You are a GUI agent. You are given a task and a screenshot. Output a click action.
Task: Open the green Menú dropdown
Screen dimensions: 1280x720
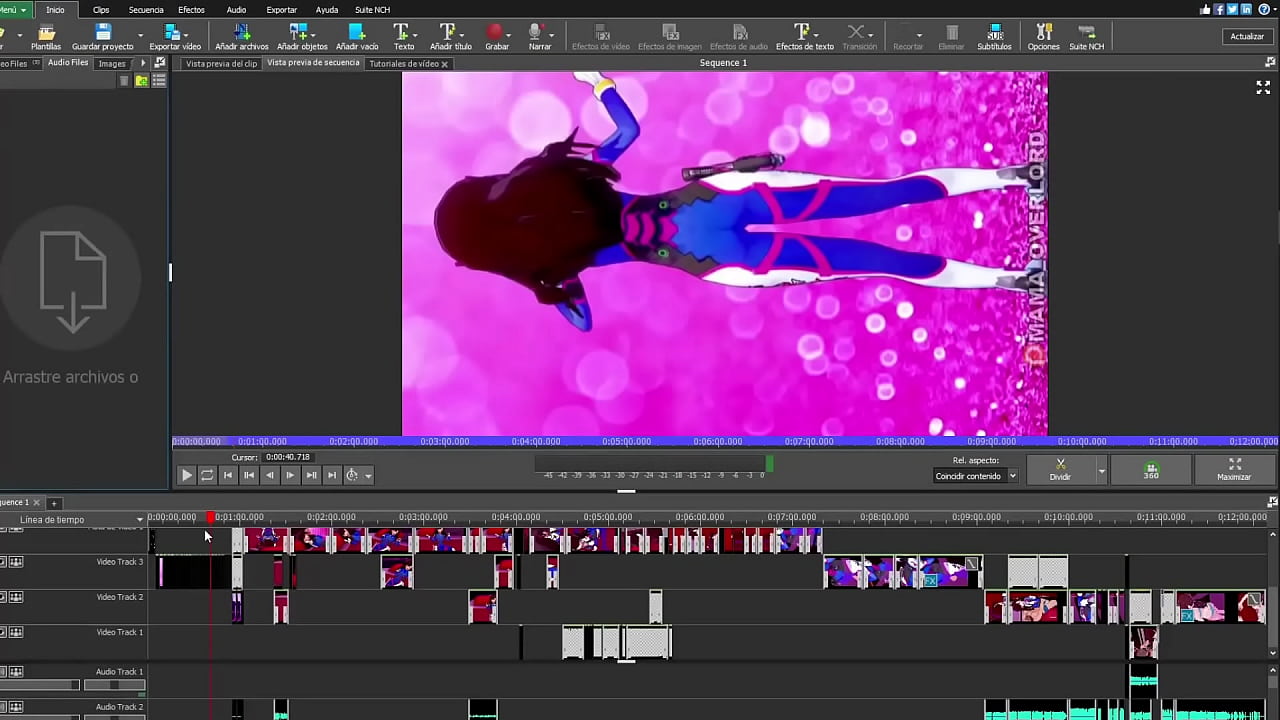[x=14, y=9]
